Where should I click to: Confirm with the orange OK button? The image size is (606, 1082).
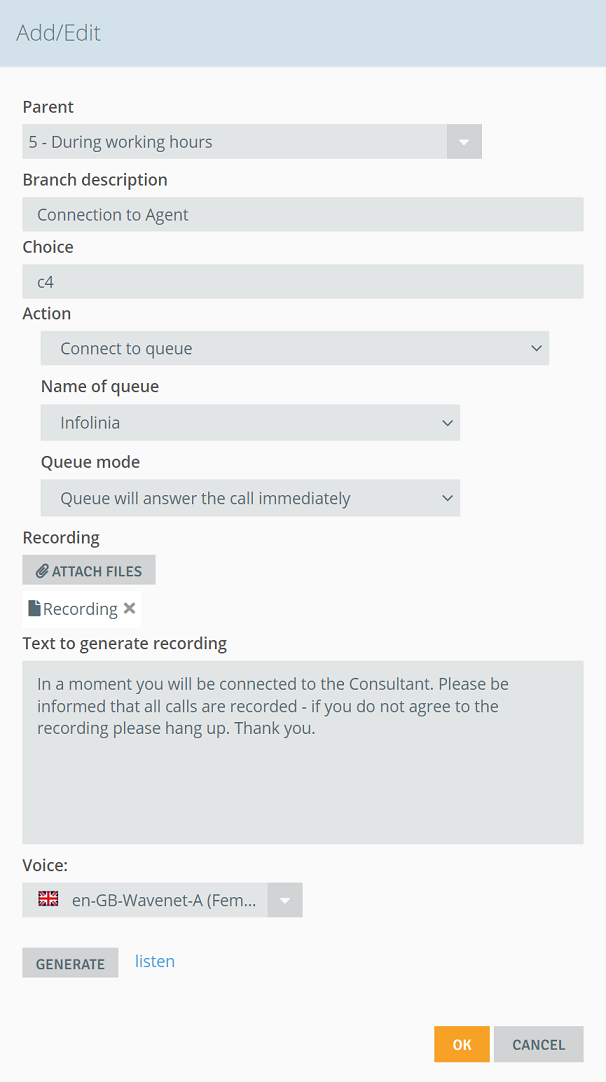pyautogui.click(x=462, y=1044)
